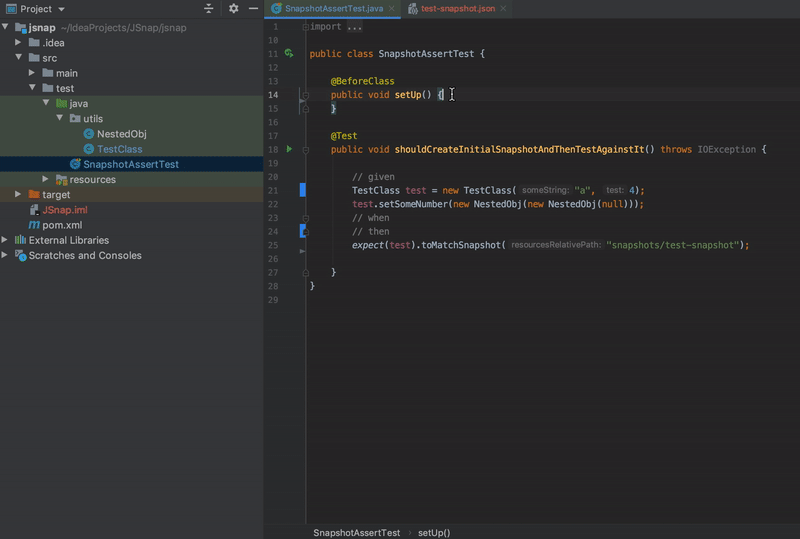Click the NestedObj class icon

pos(89,134)
